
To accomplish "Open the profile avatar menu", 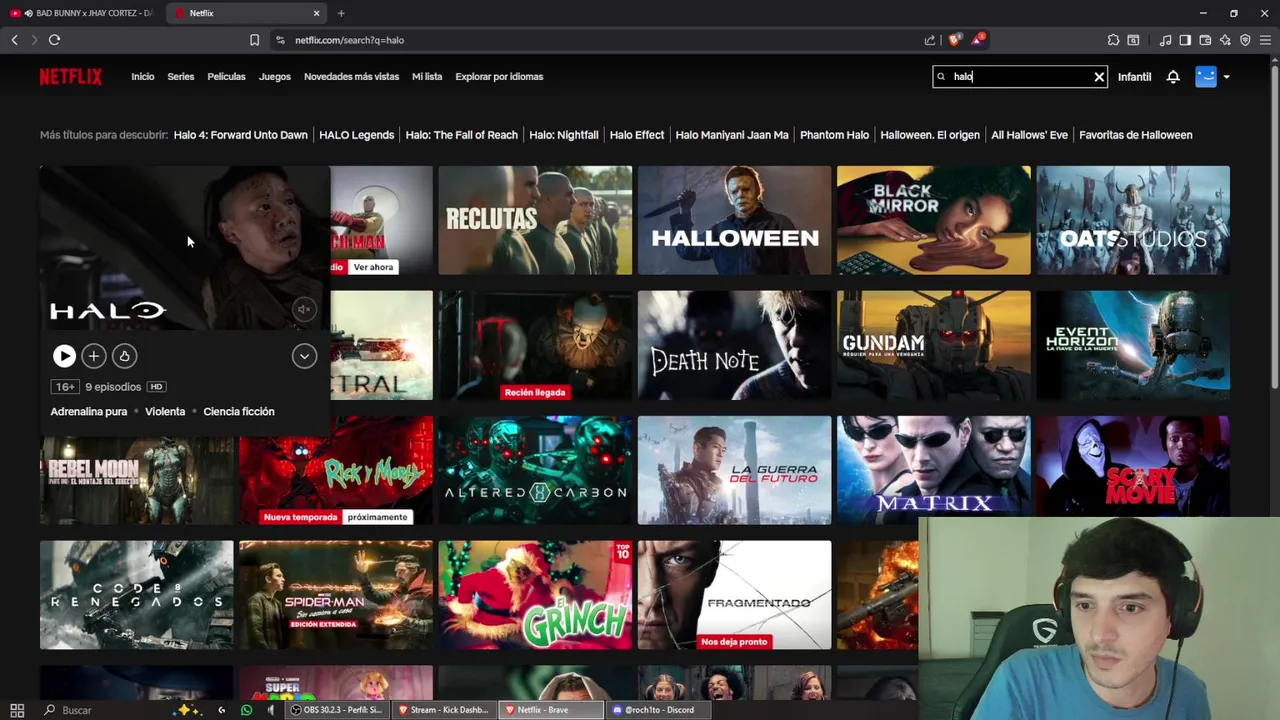I will click(x=1206, y=77).
